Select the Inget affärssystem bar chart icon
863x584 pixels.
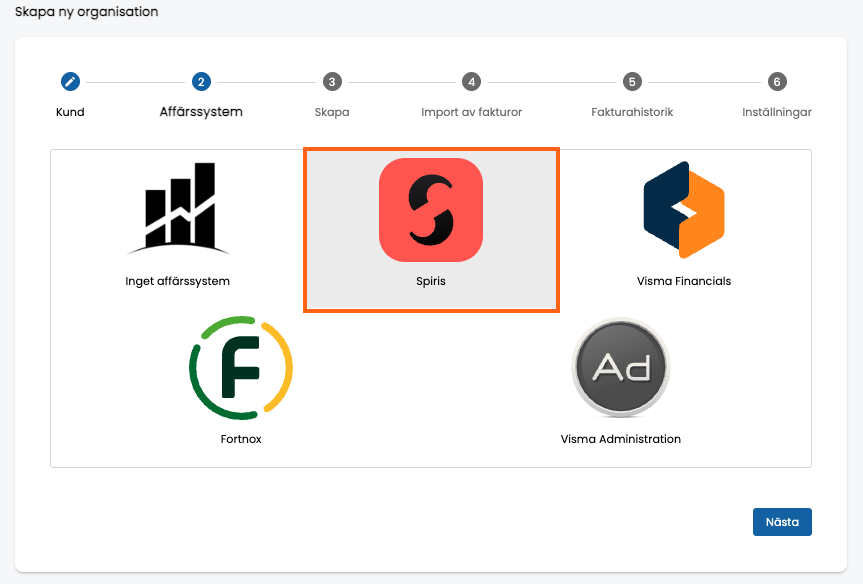(178, 209)
